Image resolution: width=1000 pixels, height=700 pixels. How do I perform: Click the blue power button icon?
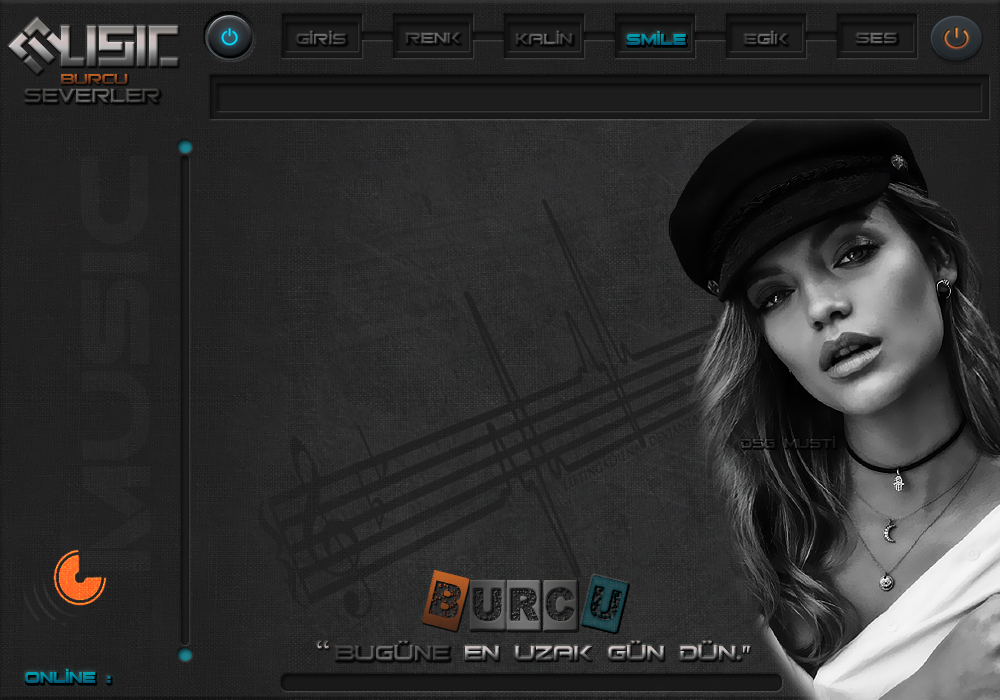229,38
